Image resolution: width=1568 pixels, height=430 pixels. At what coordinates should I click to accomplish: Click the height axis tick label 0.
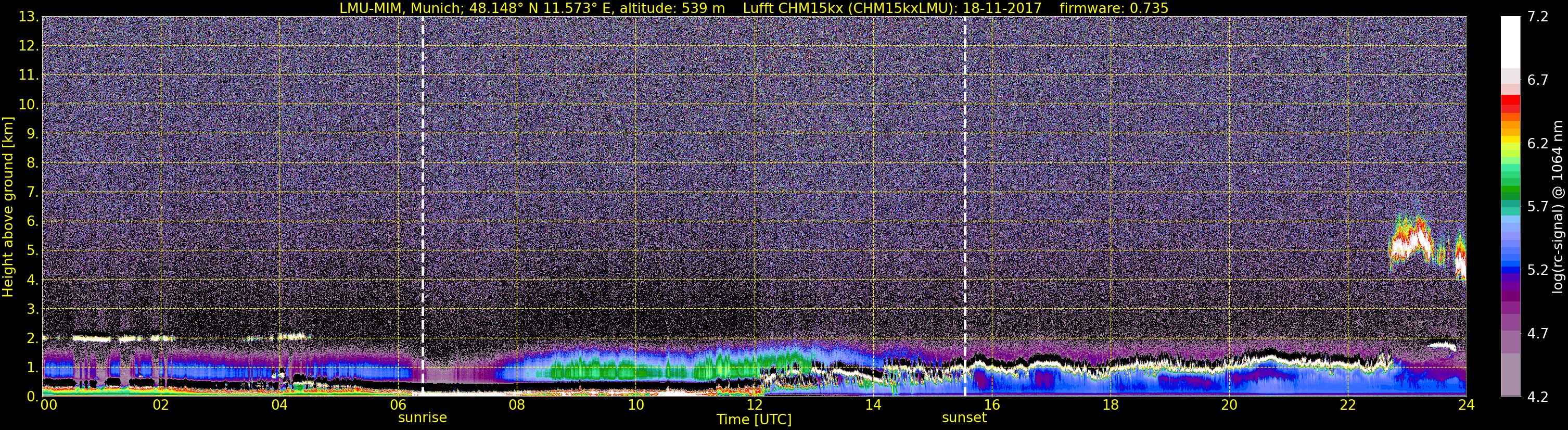32,397
